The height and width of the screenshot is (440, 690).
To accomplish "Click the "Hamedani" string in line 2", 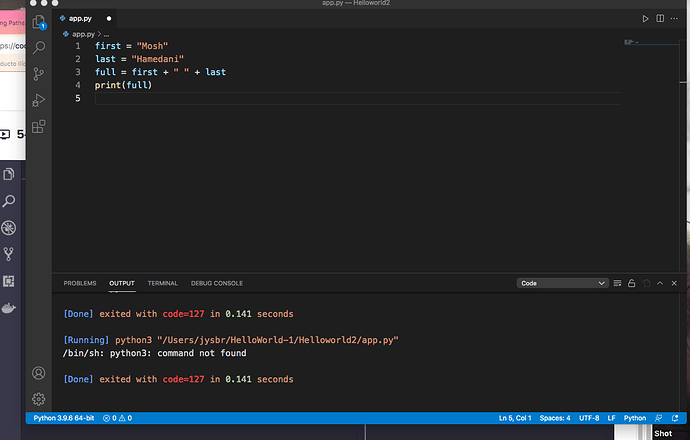I will 158,59.
